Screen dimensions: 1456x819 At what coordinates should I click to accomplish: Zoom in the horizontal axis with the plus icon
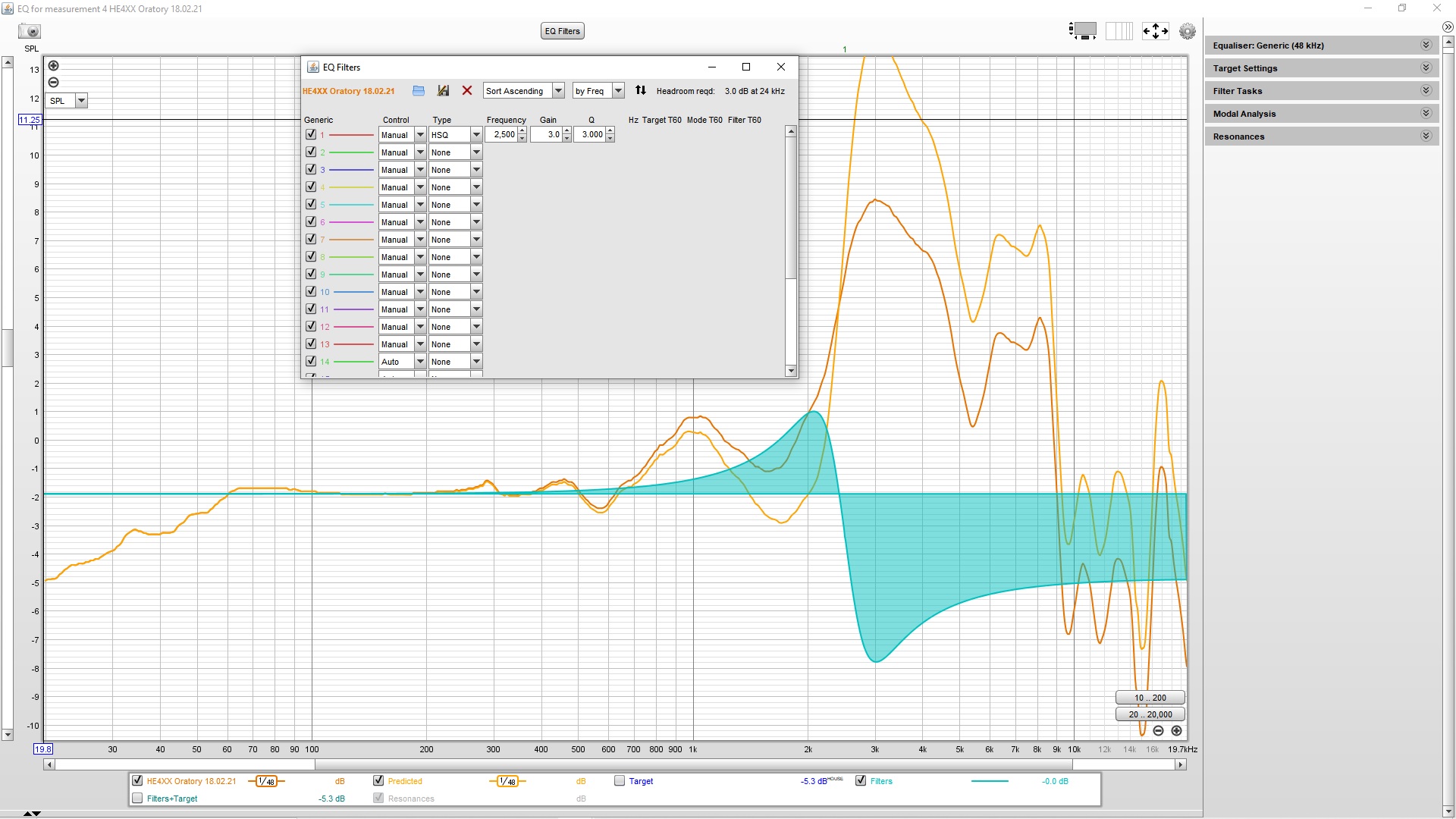(x=1176, y=731)
